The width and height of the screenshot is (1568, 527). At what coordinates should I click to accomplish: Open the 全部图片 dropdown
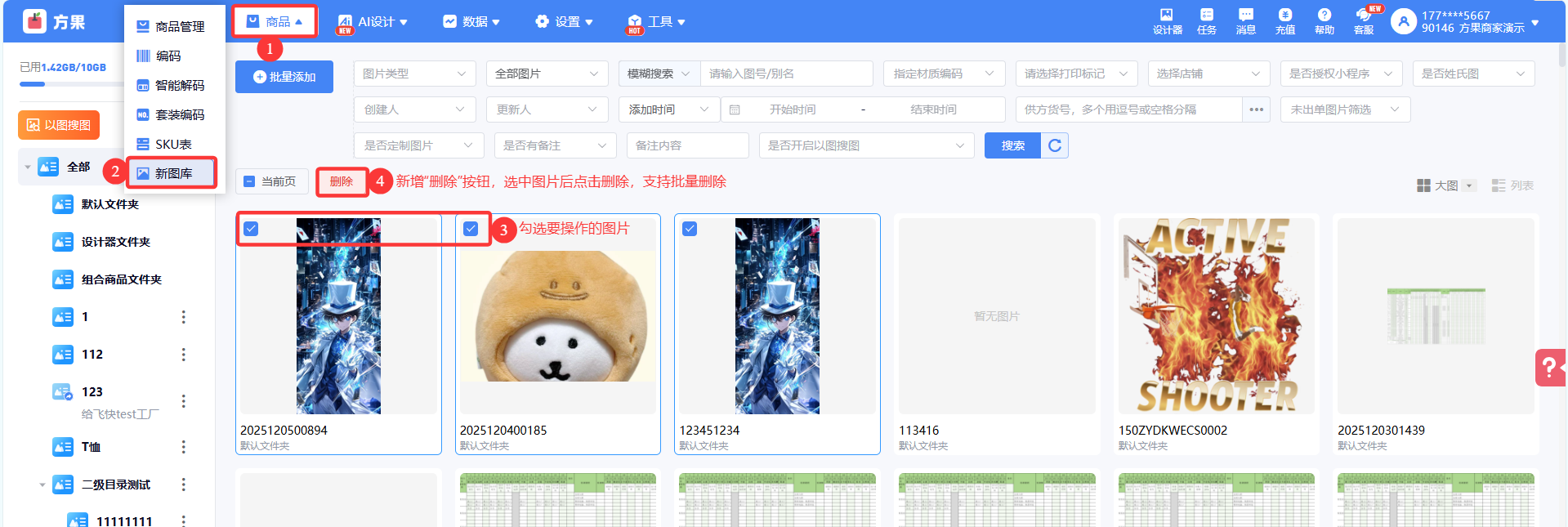coord(547,74)
